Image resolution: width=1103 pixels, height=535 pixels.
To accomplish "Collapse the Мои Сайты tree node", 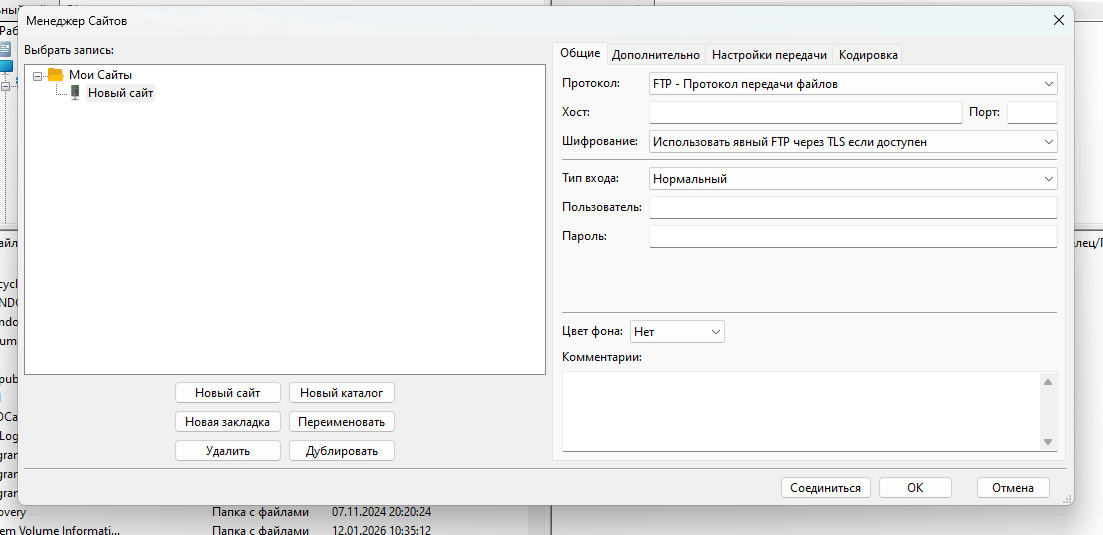I will pos(37,75).
